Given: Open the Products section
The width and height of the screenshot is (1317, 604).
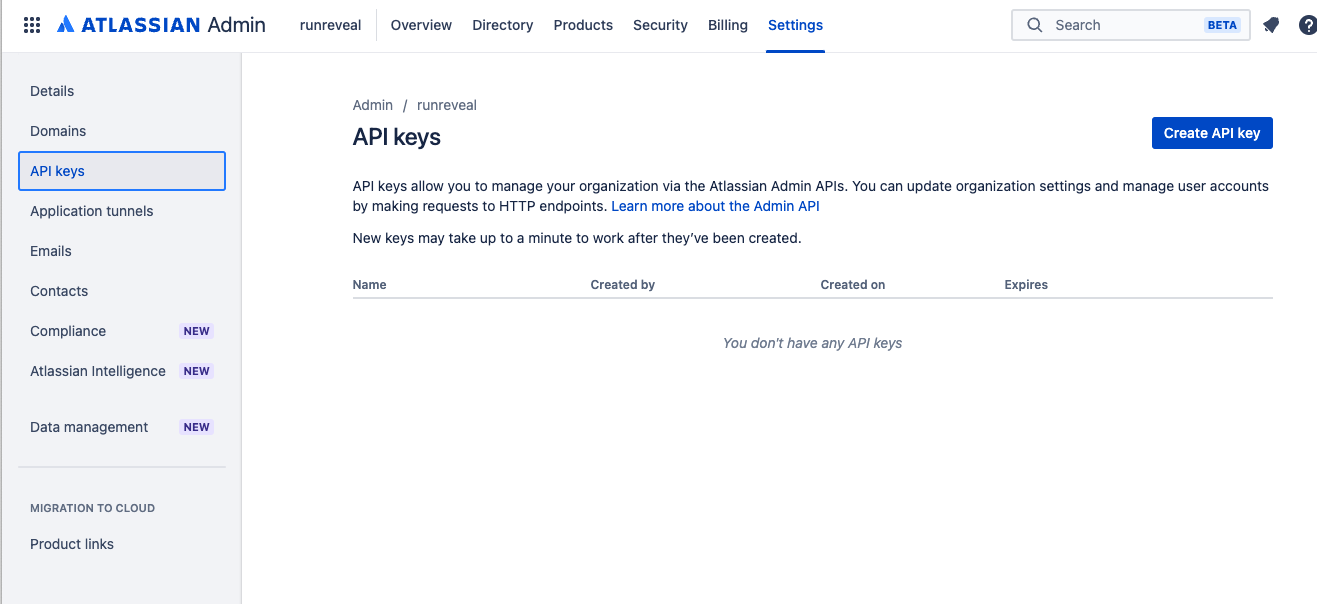Looking at the screenshot, I should click(x=582, y=25).
